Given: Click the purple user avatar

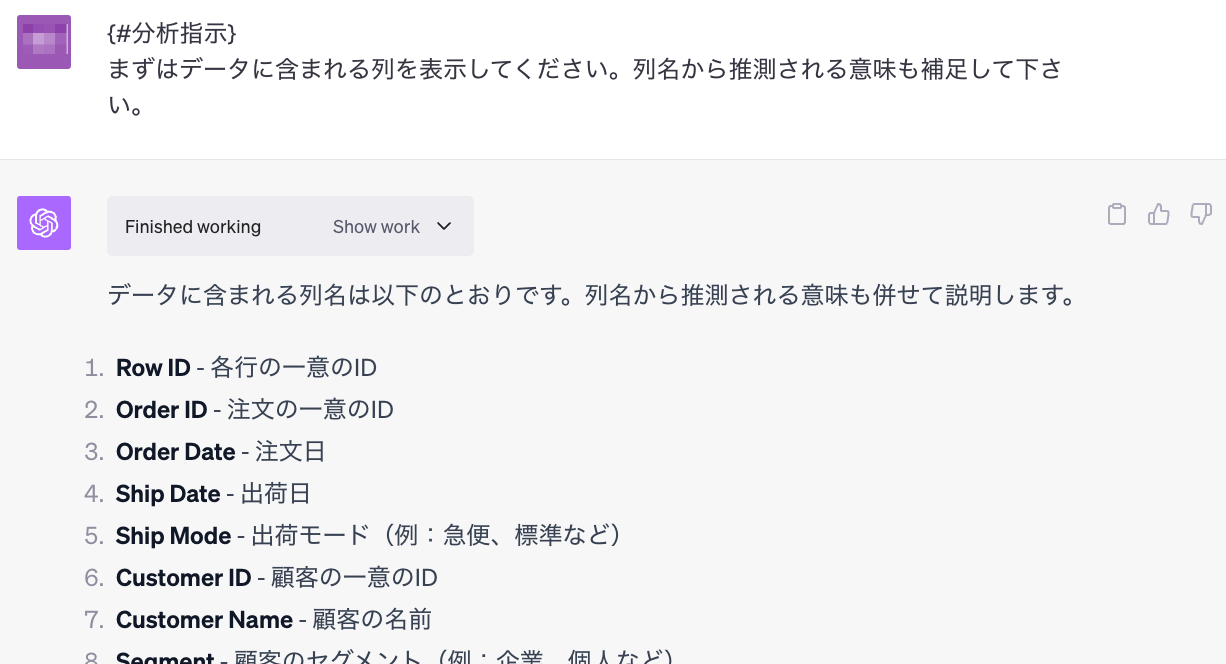Looking at the screenshot, I should pos(44,42).
